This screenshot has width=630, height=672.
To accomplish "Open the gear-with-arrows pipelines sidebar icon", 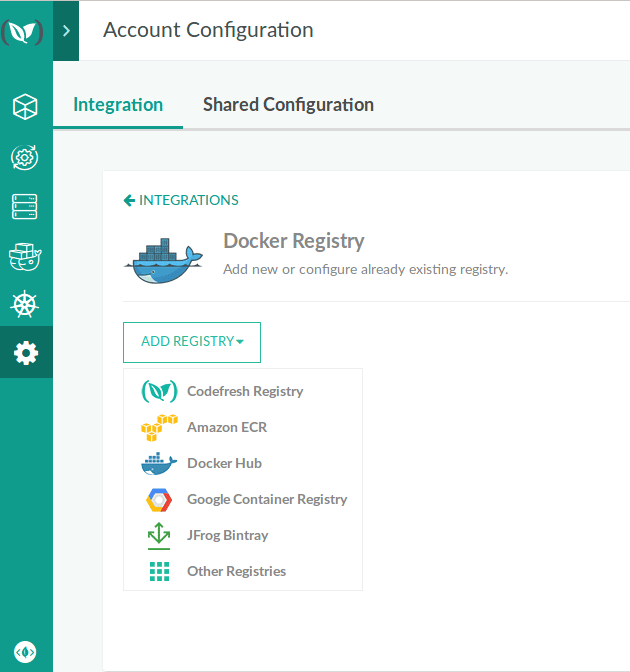I will point(25,157).
